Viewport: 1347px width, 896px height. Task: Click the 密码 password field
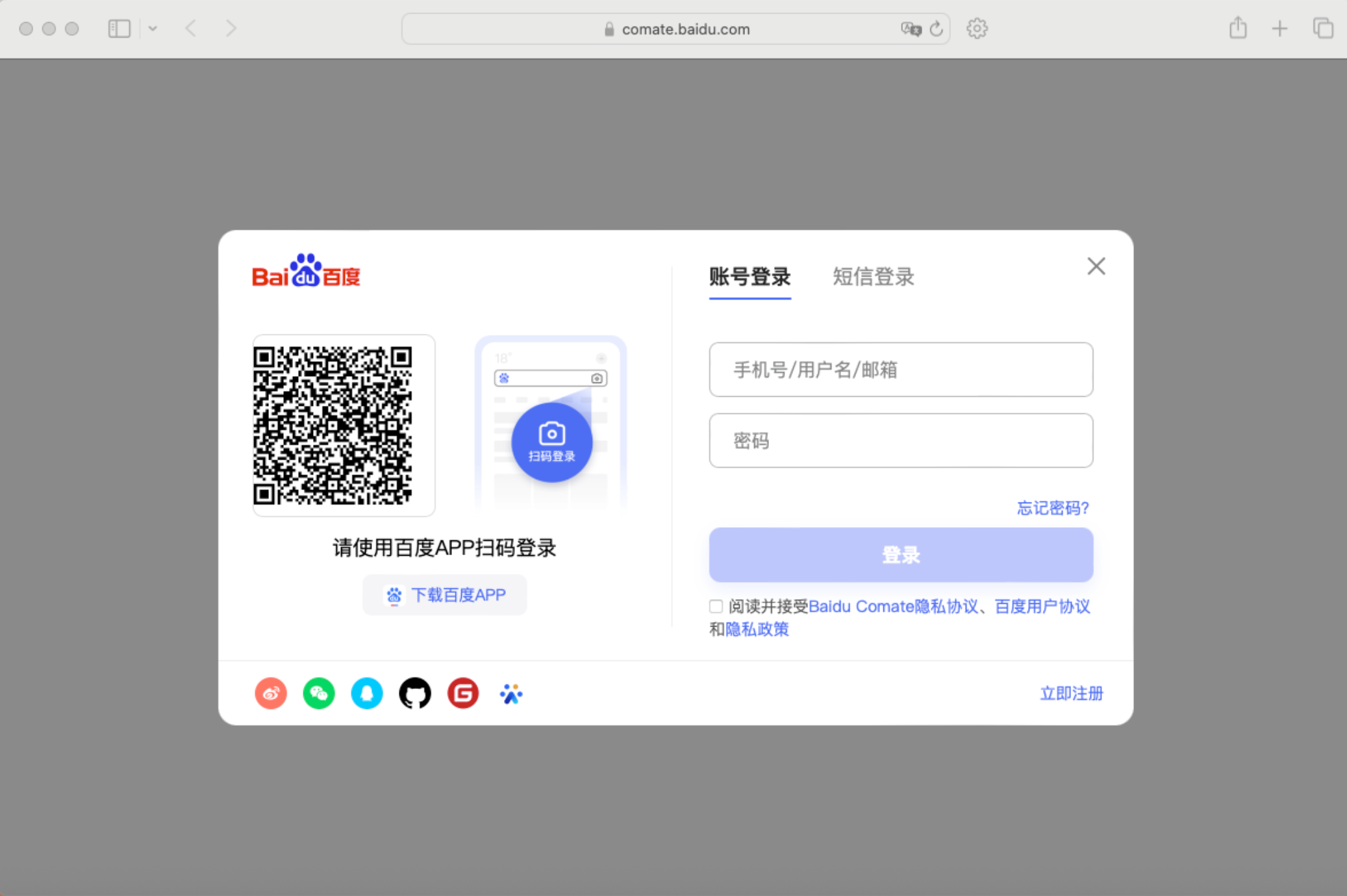tap(901, 441)
